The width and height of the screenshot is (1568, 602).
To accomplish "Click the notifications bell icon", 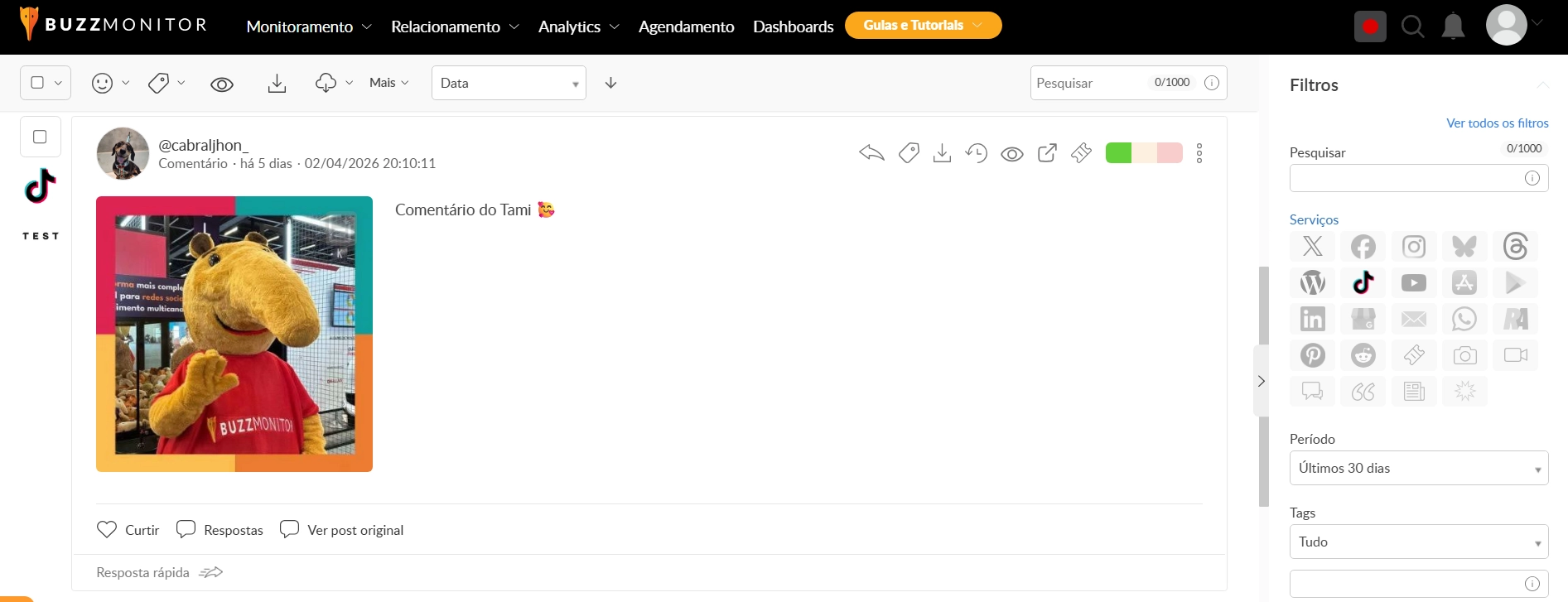I will [x=1453, y=27].
